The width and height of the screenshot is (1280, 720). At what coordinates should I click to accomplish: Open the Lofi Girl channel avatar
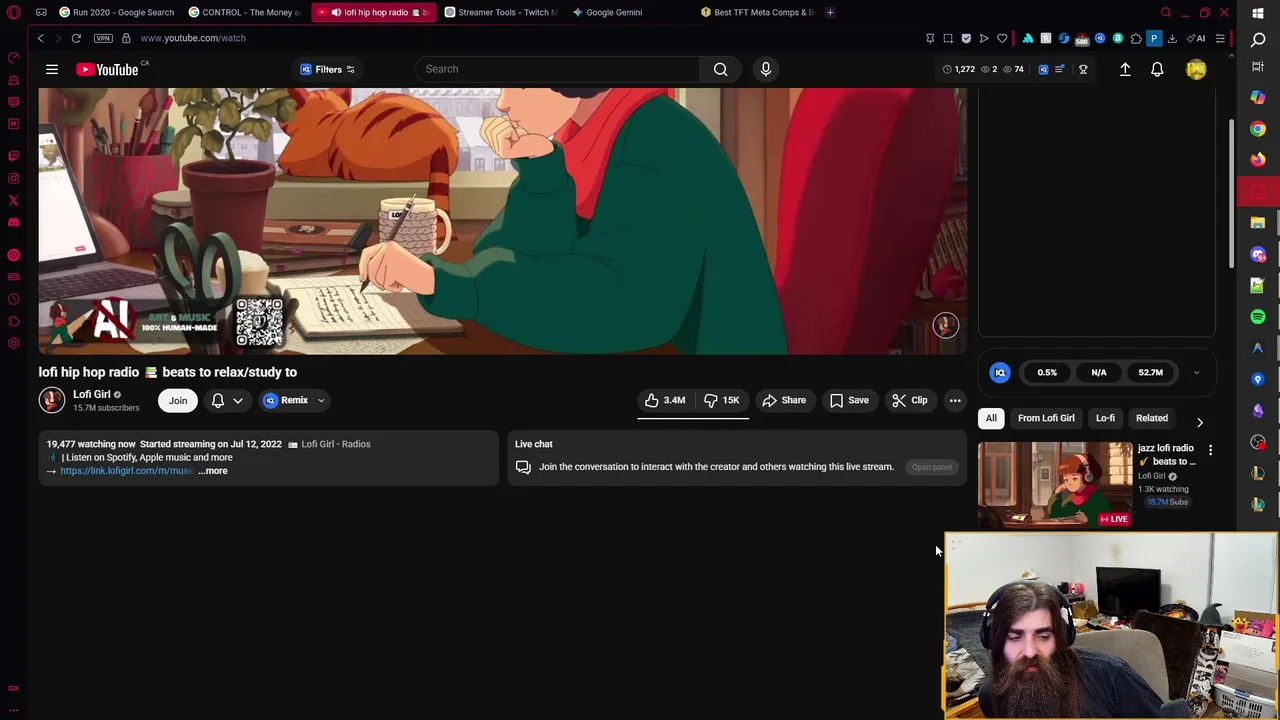point(51,400)
